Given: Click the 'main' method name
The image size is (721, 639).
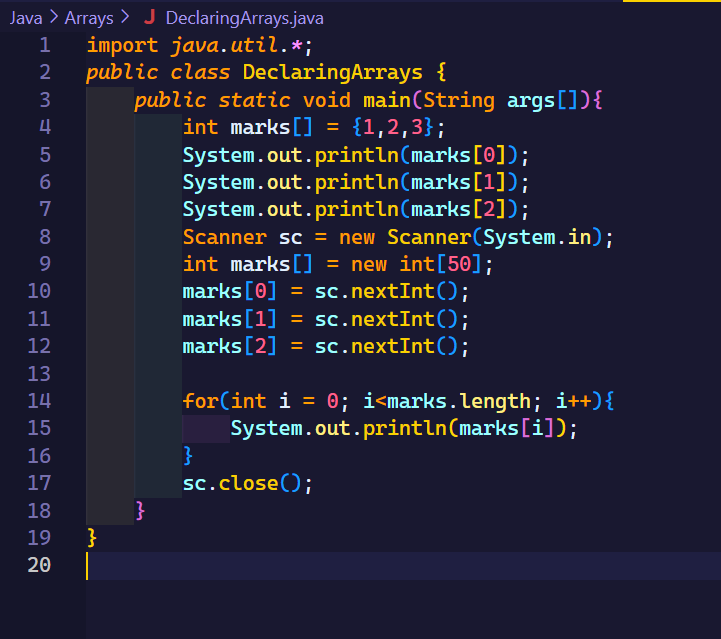Looking at the screenshot, I should pos(387,100).
